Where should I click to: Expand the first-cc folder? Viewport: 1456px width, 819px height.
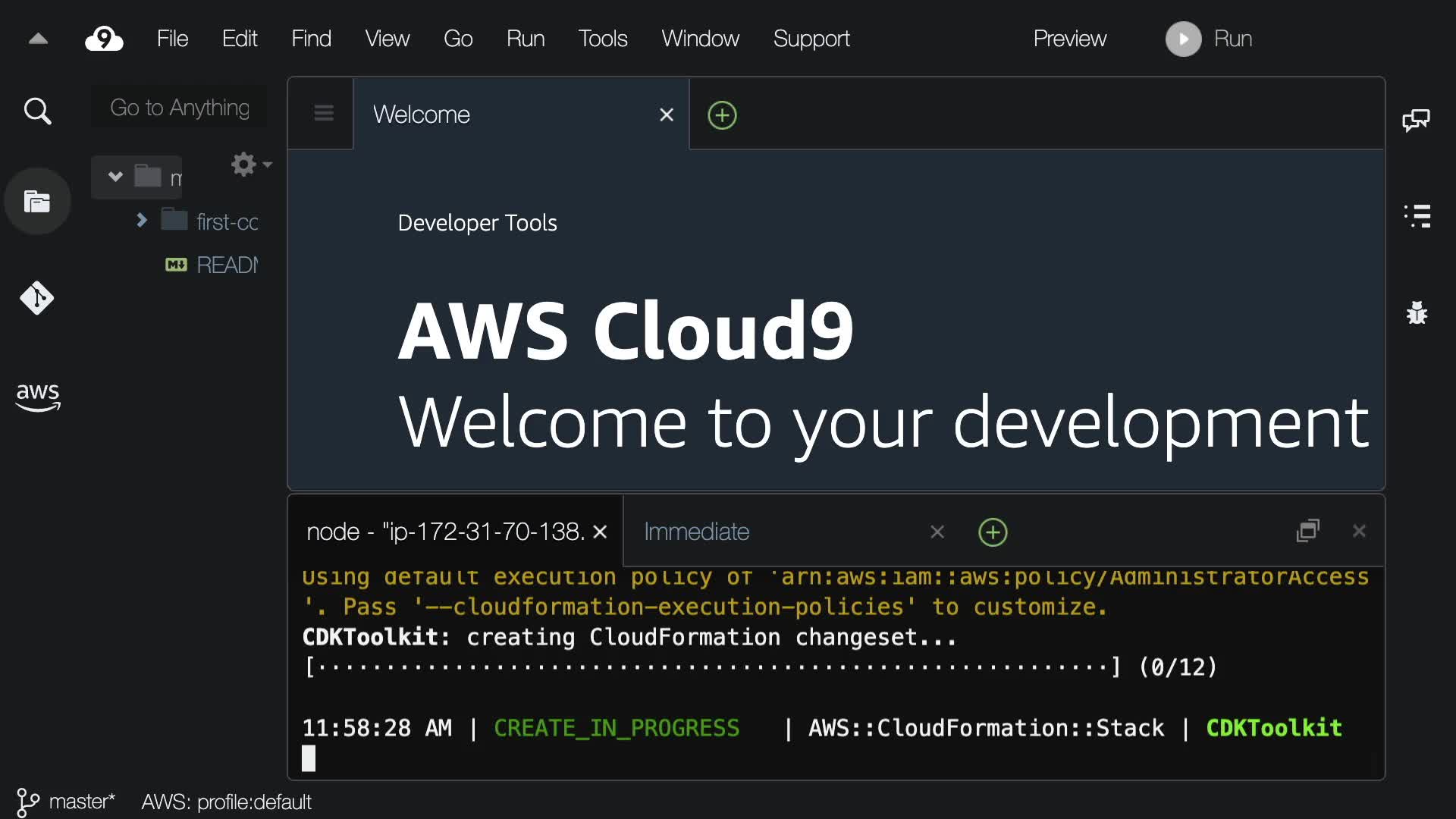[142, 221]
